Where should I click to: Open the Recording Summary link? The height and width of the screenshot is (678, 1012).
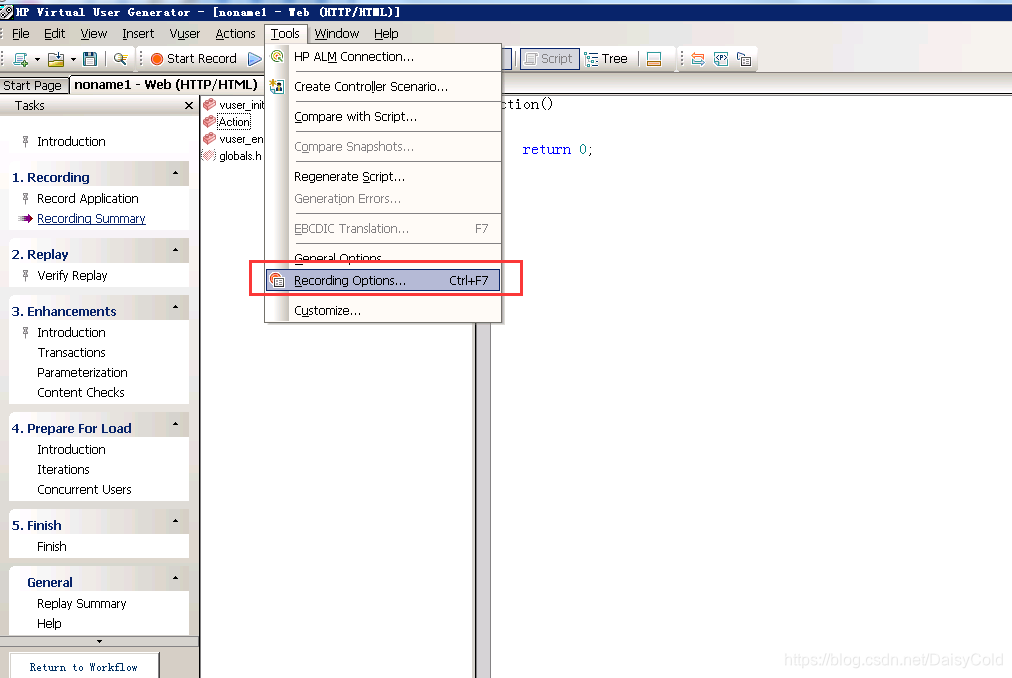point(91,219)
